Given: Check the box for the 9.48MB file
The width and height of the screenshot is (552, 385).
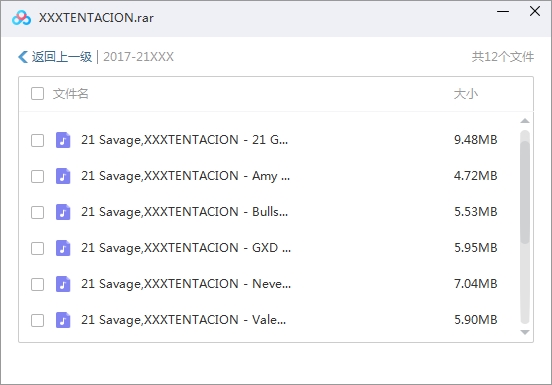Looking at the screenshot, I should [37, 140].
